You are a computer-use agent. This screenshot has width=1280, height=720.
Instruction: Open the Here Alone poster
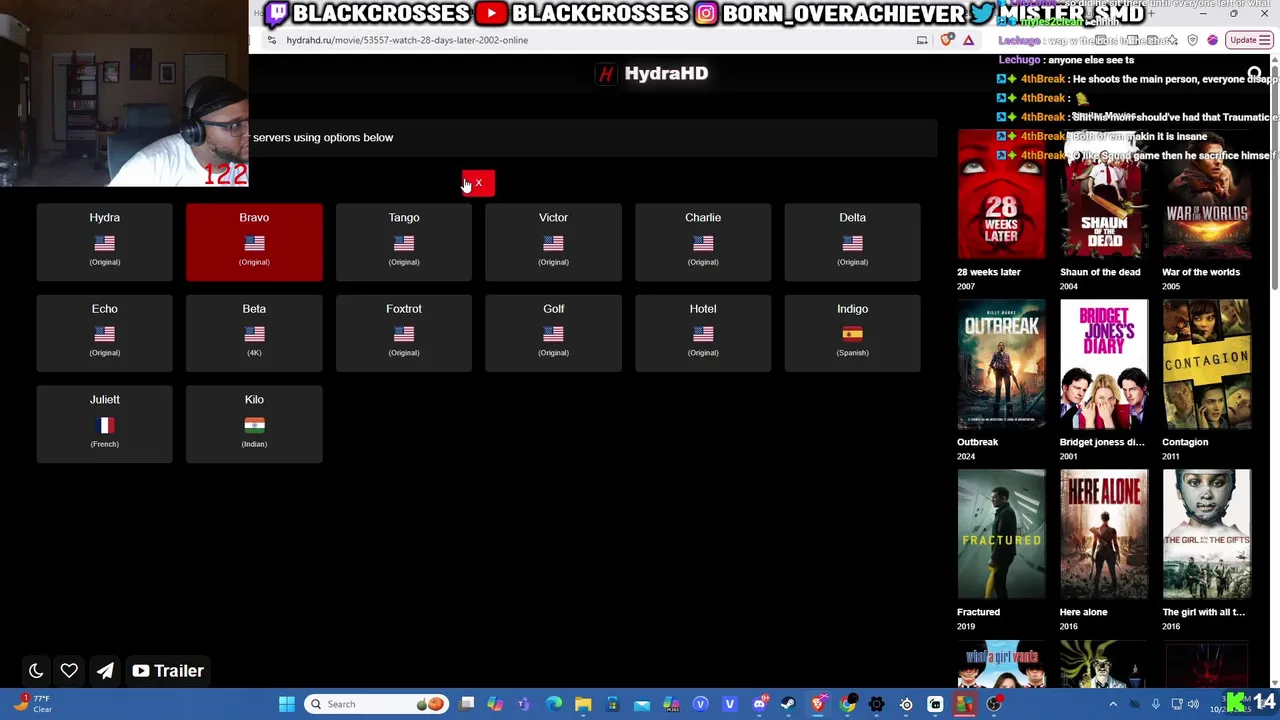(x=1104, y=534)
